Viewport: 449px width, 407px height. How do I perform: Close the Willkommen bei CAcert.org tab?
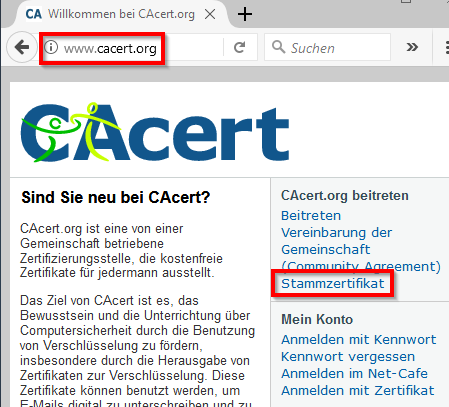[210, 14]
